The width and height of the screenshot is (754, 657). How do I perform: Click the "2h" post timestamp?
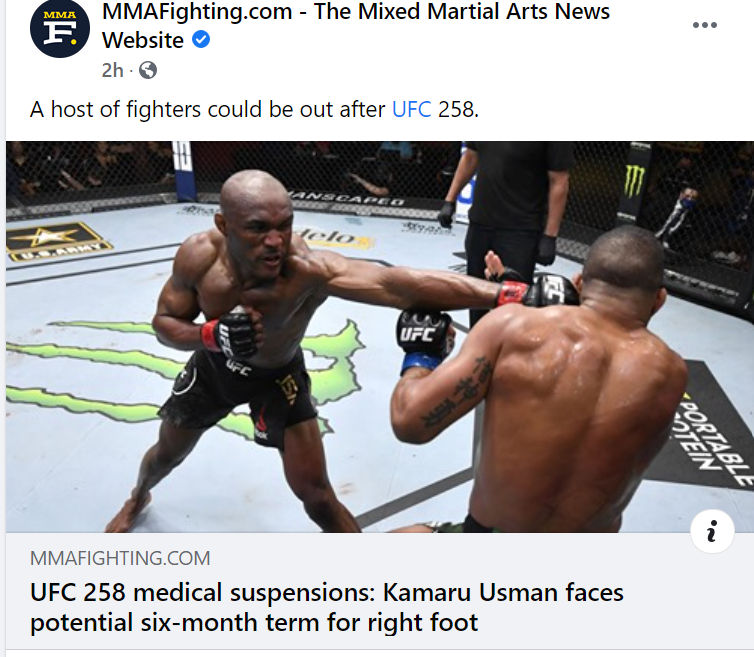click(113, 70)
